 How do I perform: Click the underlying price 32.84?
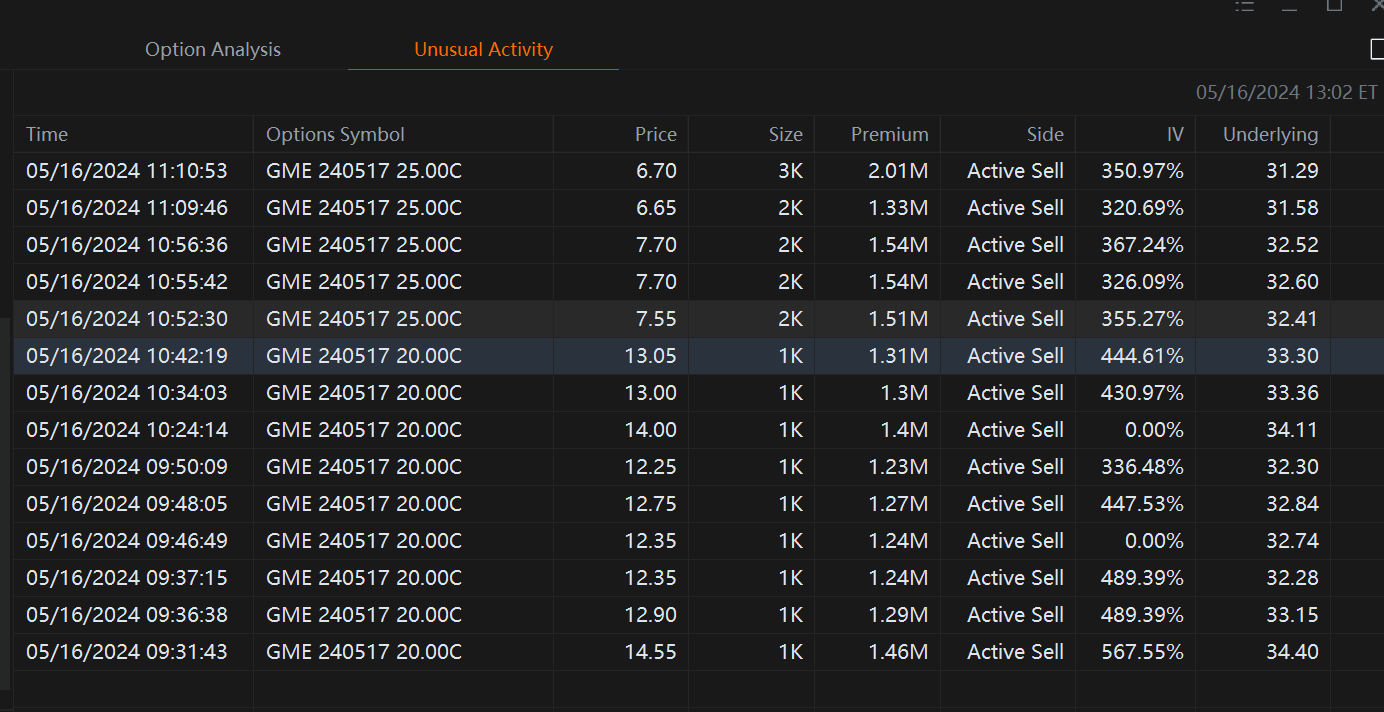tap(1292, 504)
